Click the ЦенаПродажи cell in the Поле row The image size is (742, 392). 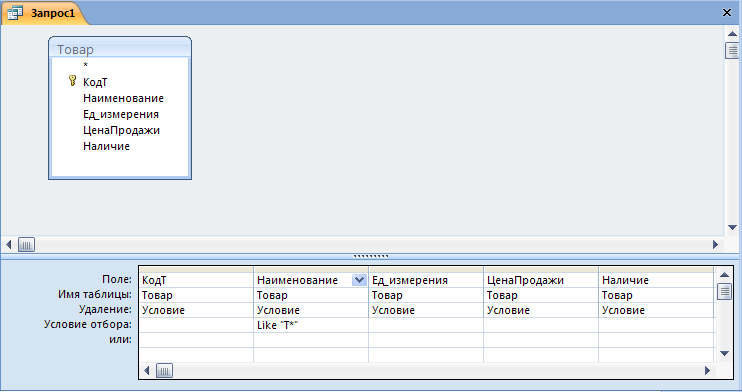click(541, 280)
